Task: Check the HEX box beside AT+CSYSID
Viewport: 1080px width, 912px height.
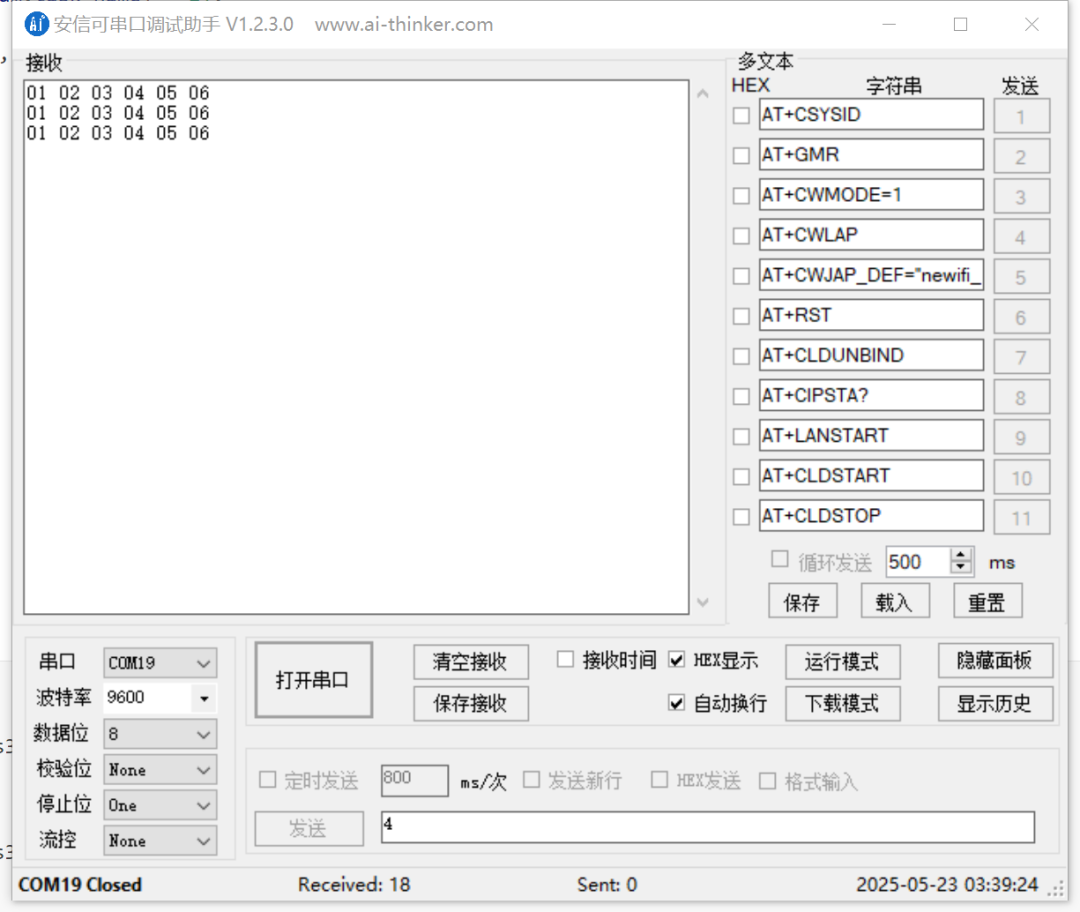Action: pos(741,115)
